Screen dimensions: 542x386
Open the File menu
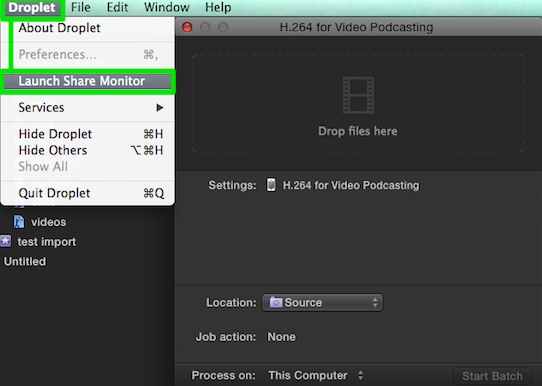point(81,7)
